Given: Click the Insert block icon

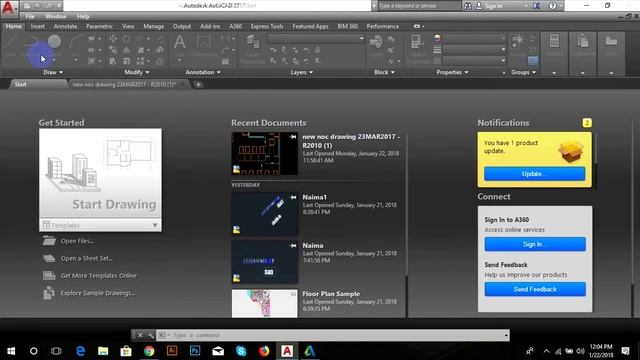Looking at the screenshot, I should (x=376, y=42).
